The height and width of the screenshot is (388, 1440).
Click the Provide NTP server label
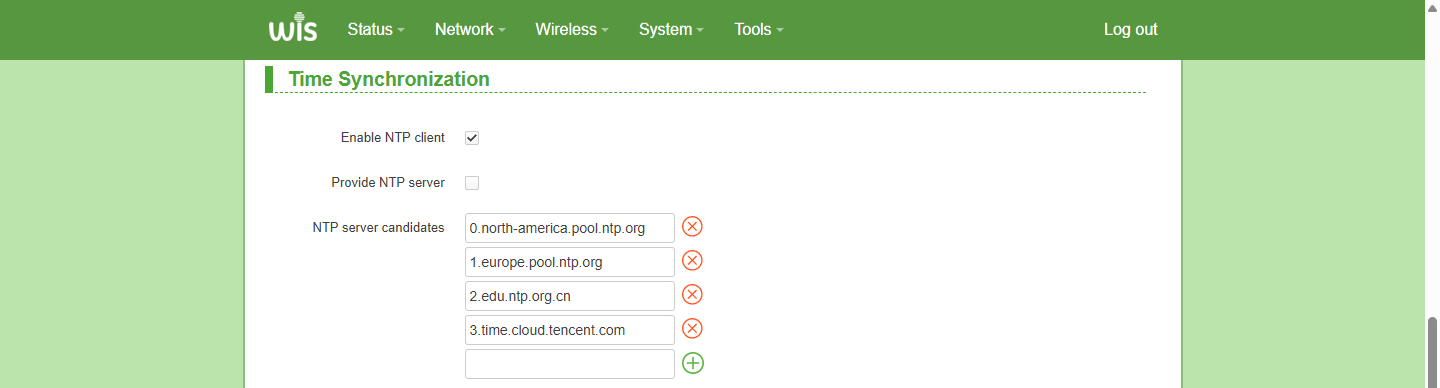388,183
